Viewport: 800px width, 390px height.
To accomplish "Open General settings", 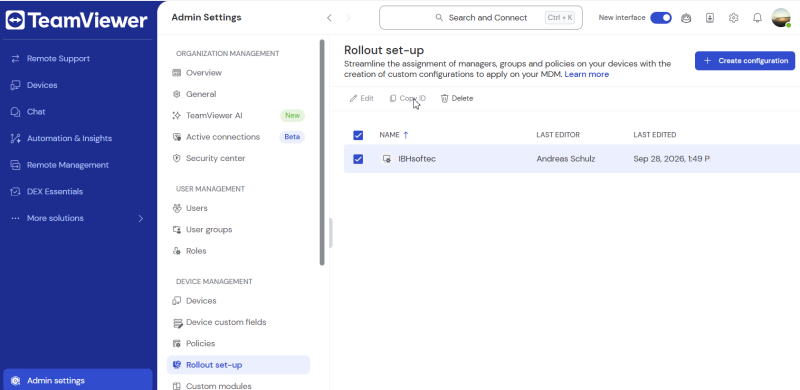I will click(201, 94).
